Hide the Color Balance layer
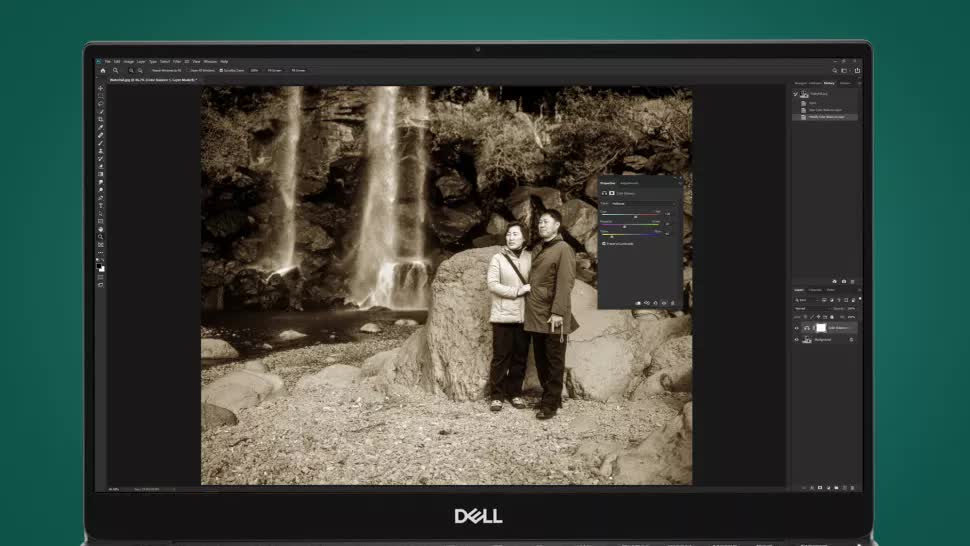The width and height of the screenshot is (970, 546). [x=797, y=328]
